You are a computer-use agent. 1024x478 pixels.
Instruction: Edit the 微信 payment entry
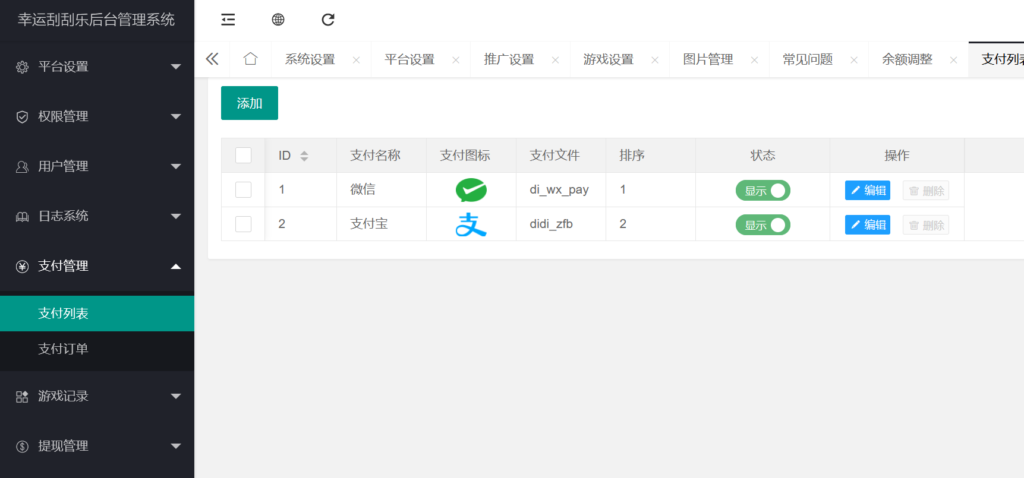point(867,191)
